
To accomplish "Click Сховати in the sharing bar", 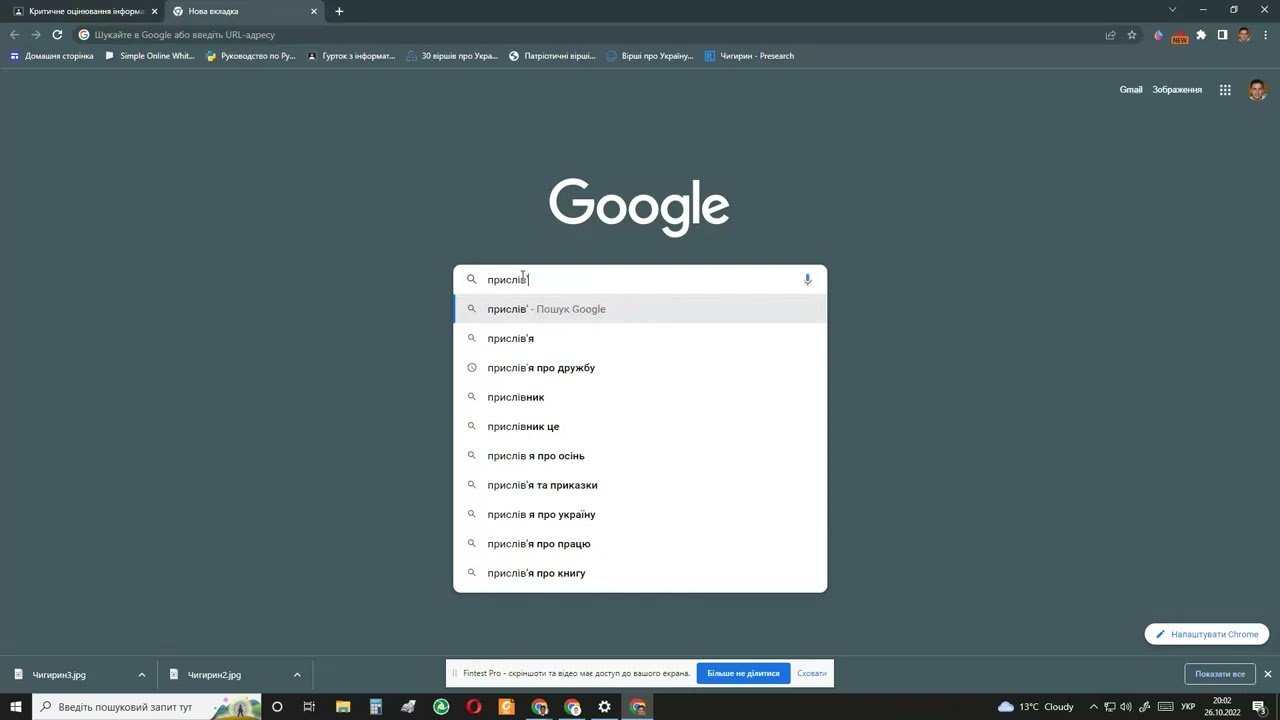I will point(812,674).
